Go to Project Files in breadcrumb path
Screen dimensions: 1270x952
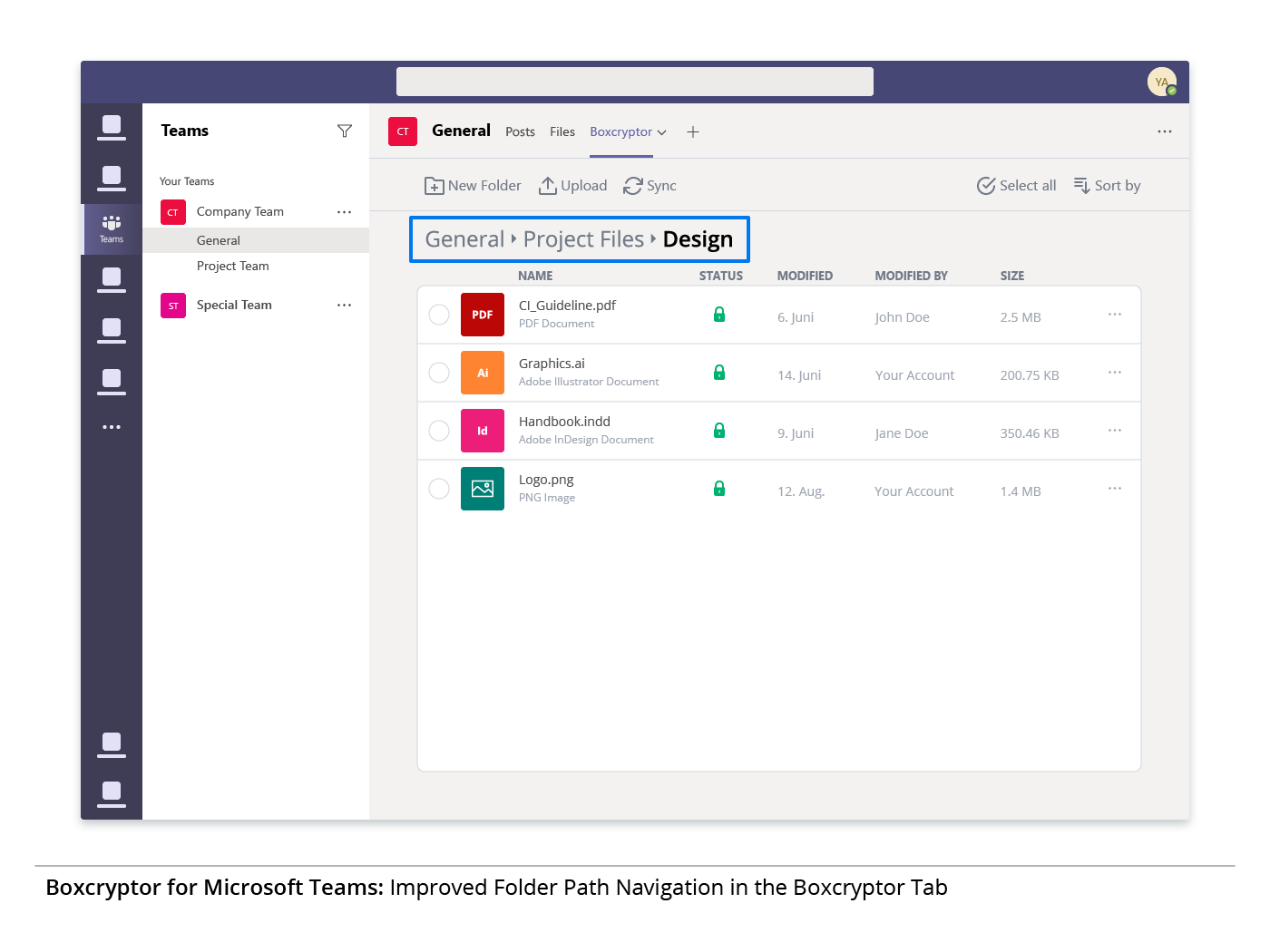[x=583, y=239]
